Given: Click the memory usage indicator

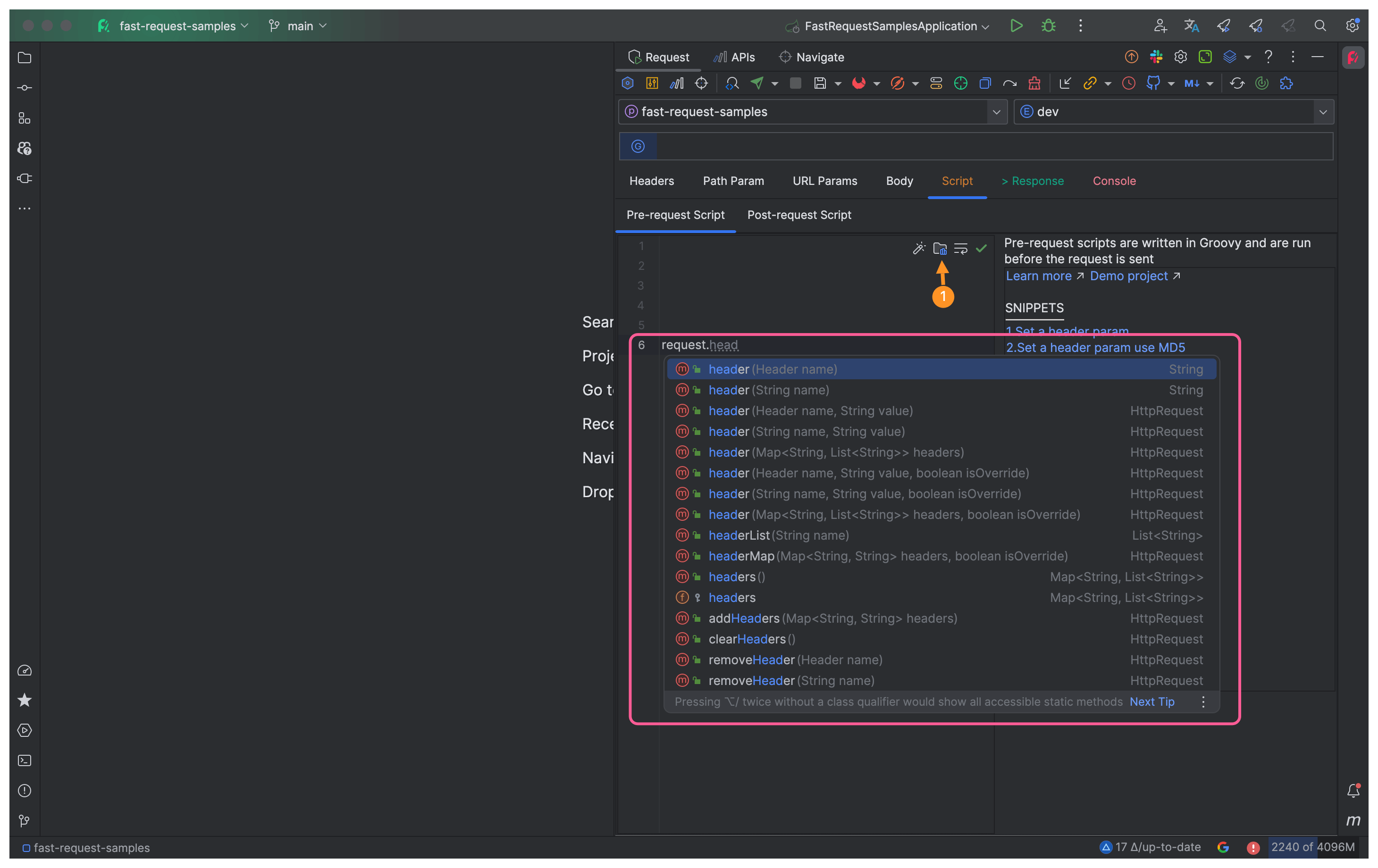Looking at the screenshot, I should coord(1312,847).
